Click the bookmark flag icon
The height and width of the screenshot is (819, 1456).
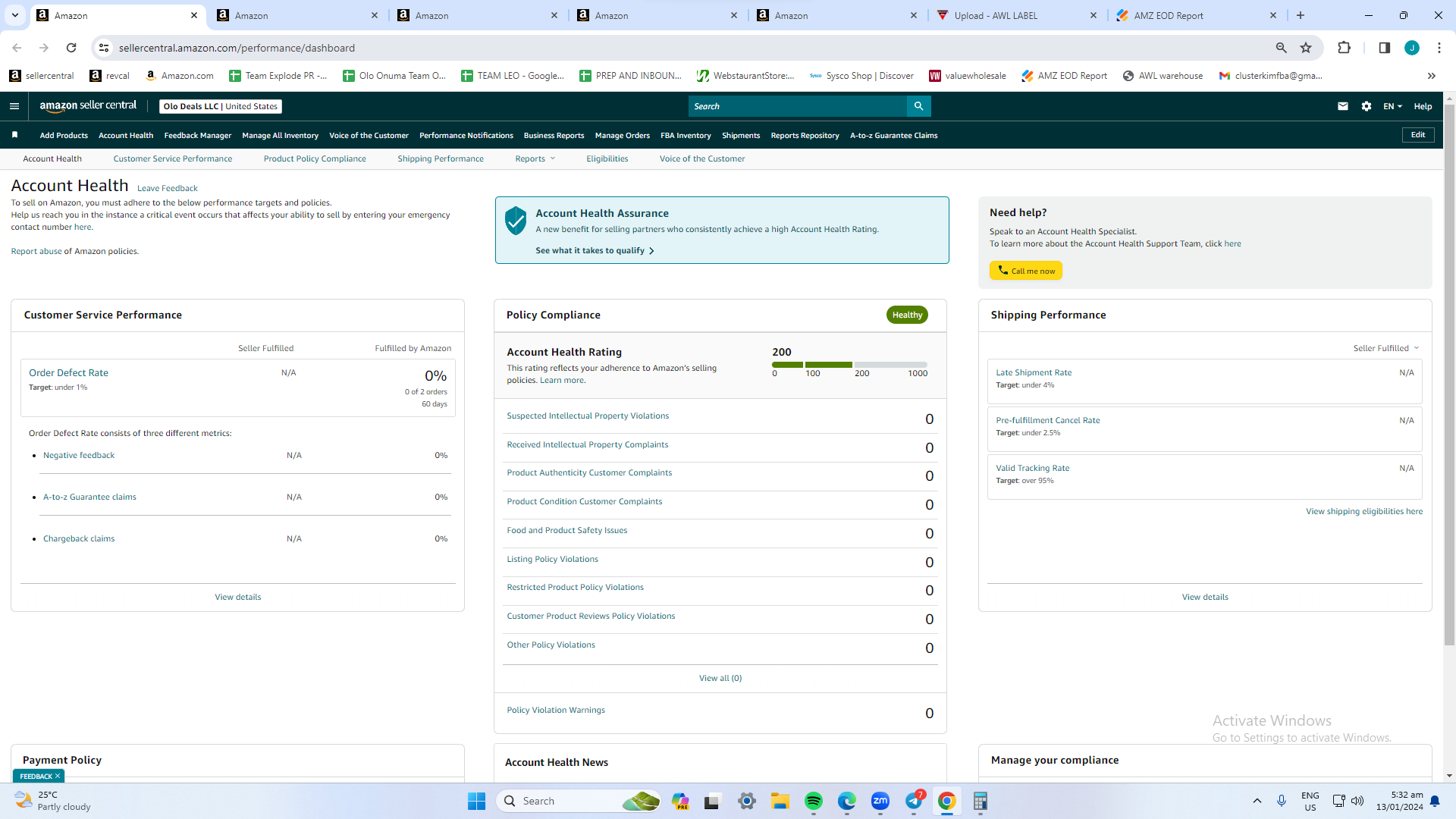coord(14,135)
